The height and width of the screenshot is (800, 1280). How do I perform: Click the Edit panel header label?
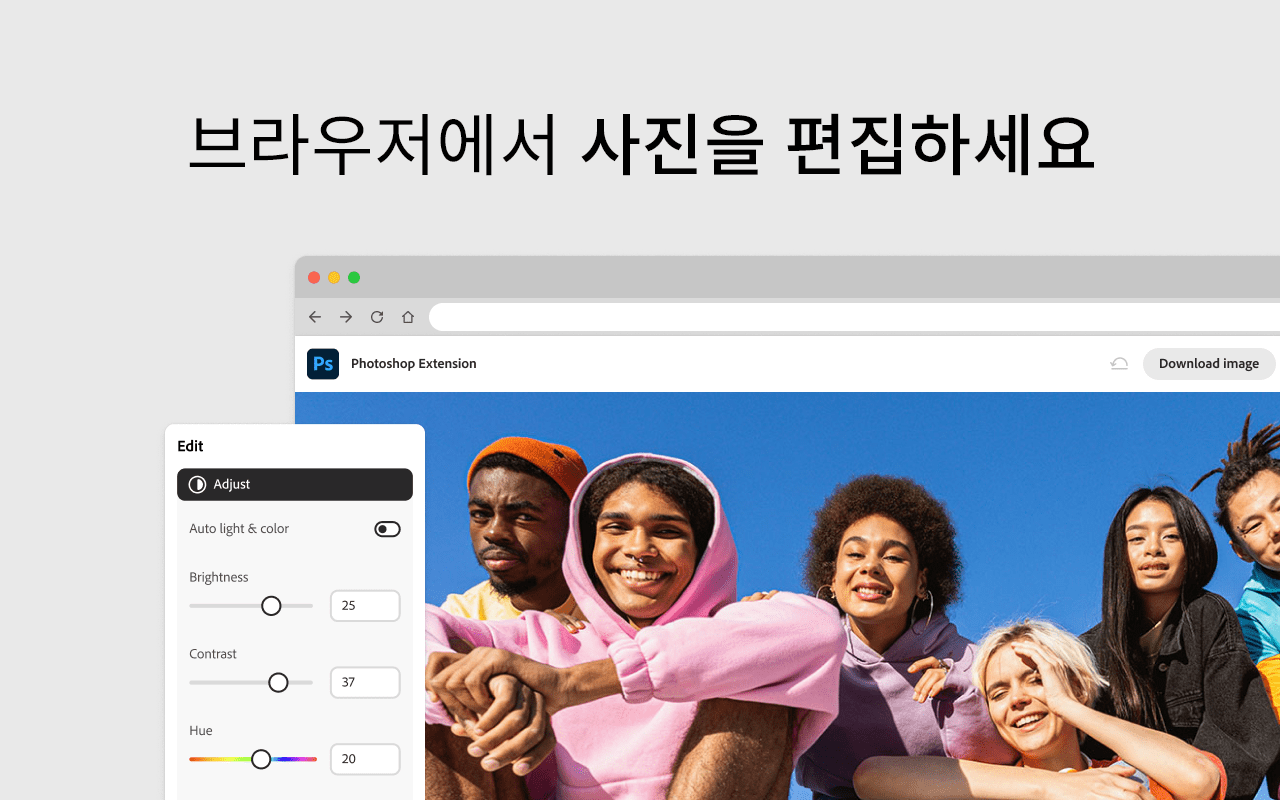pos(190,446)
